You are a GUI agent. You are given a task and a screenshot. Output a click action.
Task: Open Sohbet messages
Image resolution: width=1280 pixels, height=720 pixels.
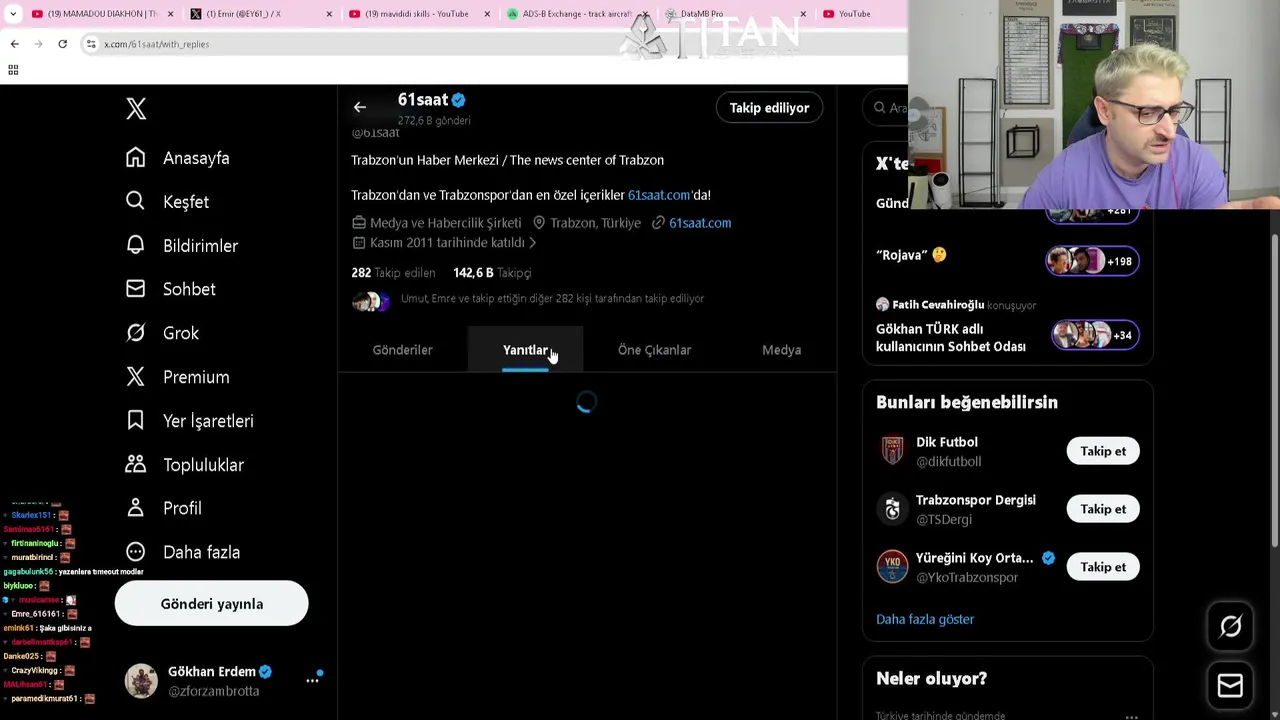pos(171,289)
